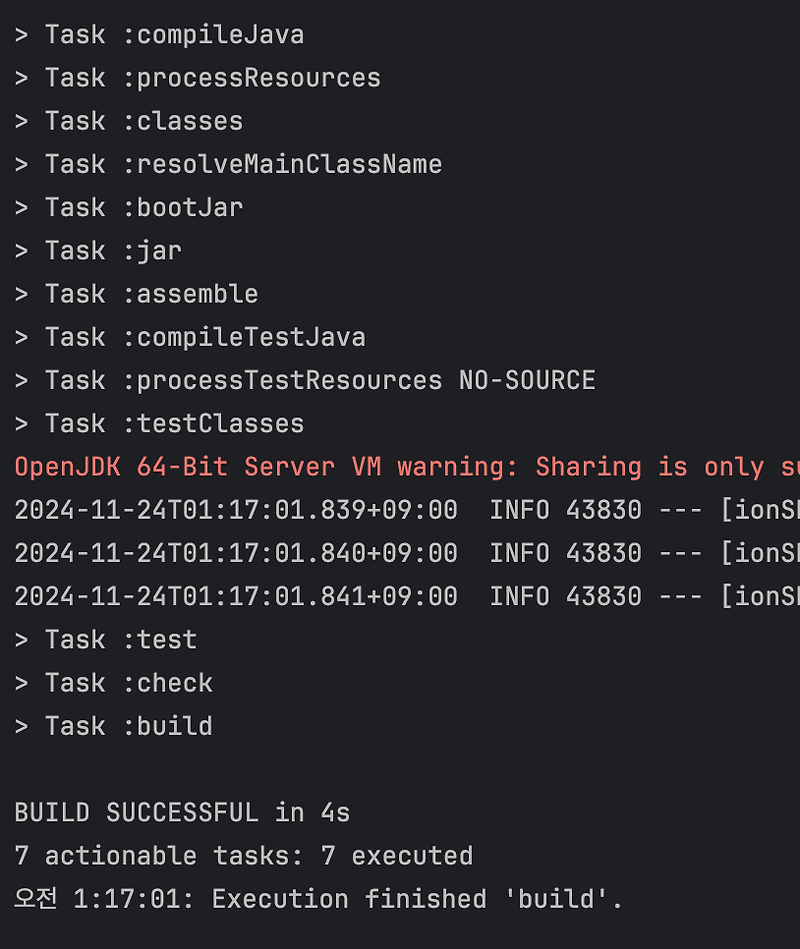Select the ':classes' task output line

(129, 122)
